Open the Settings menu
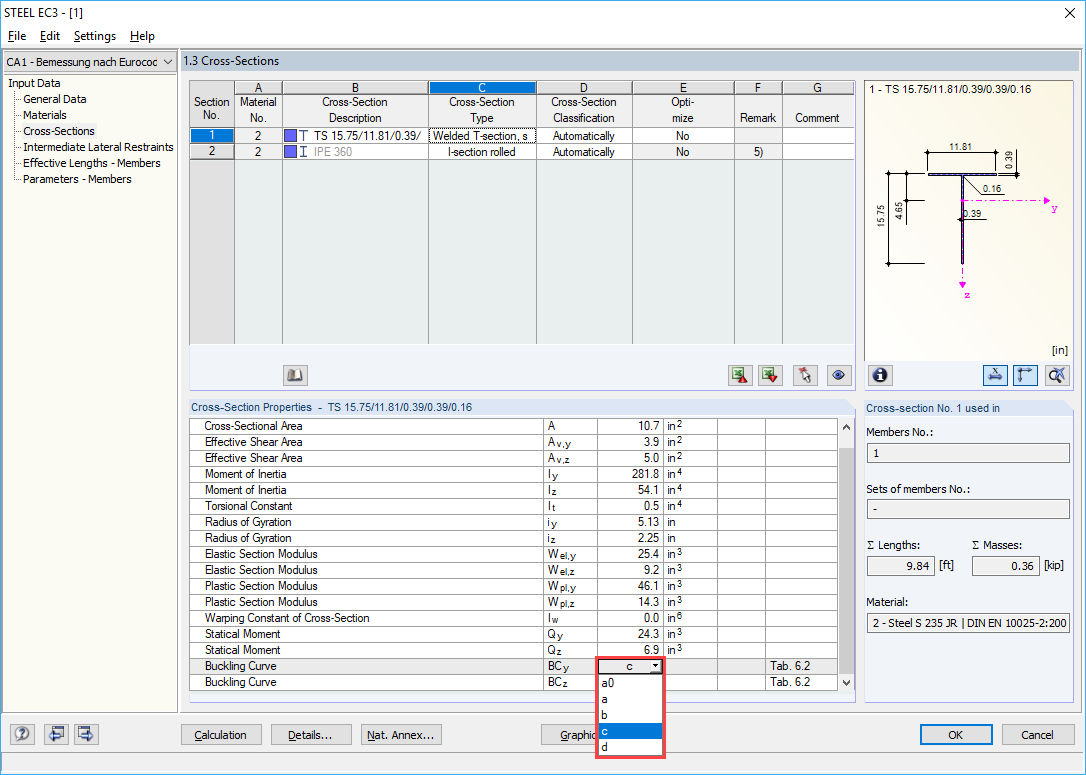Viewport: 1086px width, 775px height. click(95, 36)
